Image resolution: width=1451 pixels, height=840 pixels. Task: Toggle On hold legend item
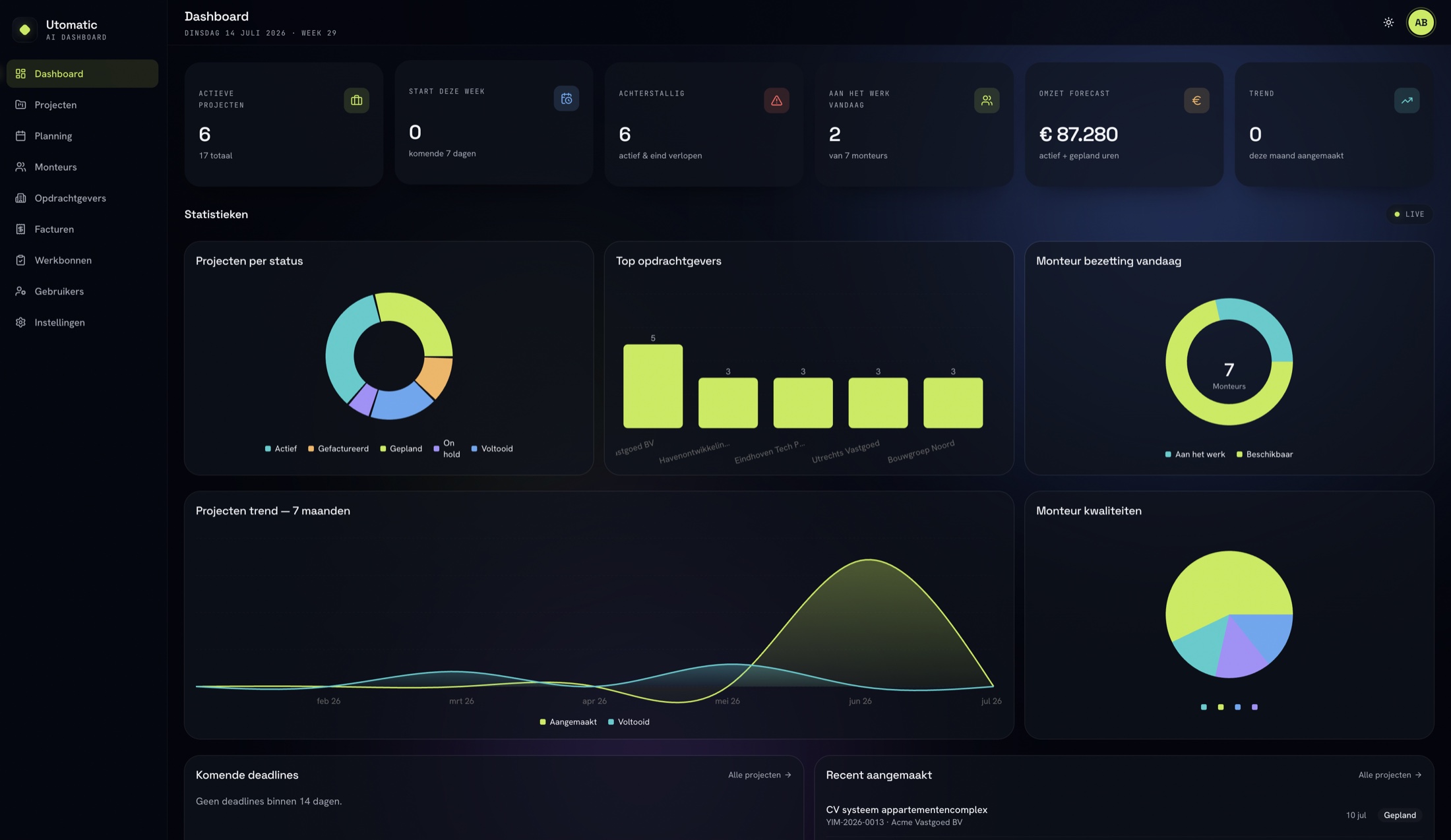click(x=447, y=448)
